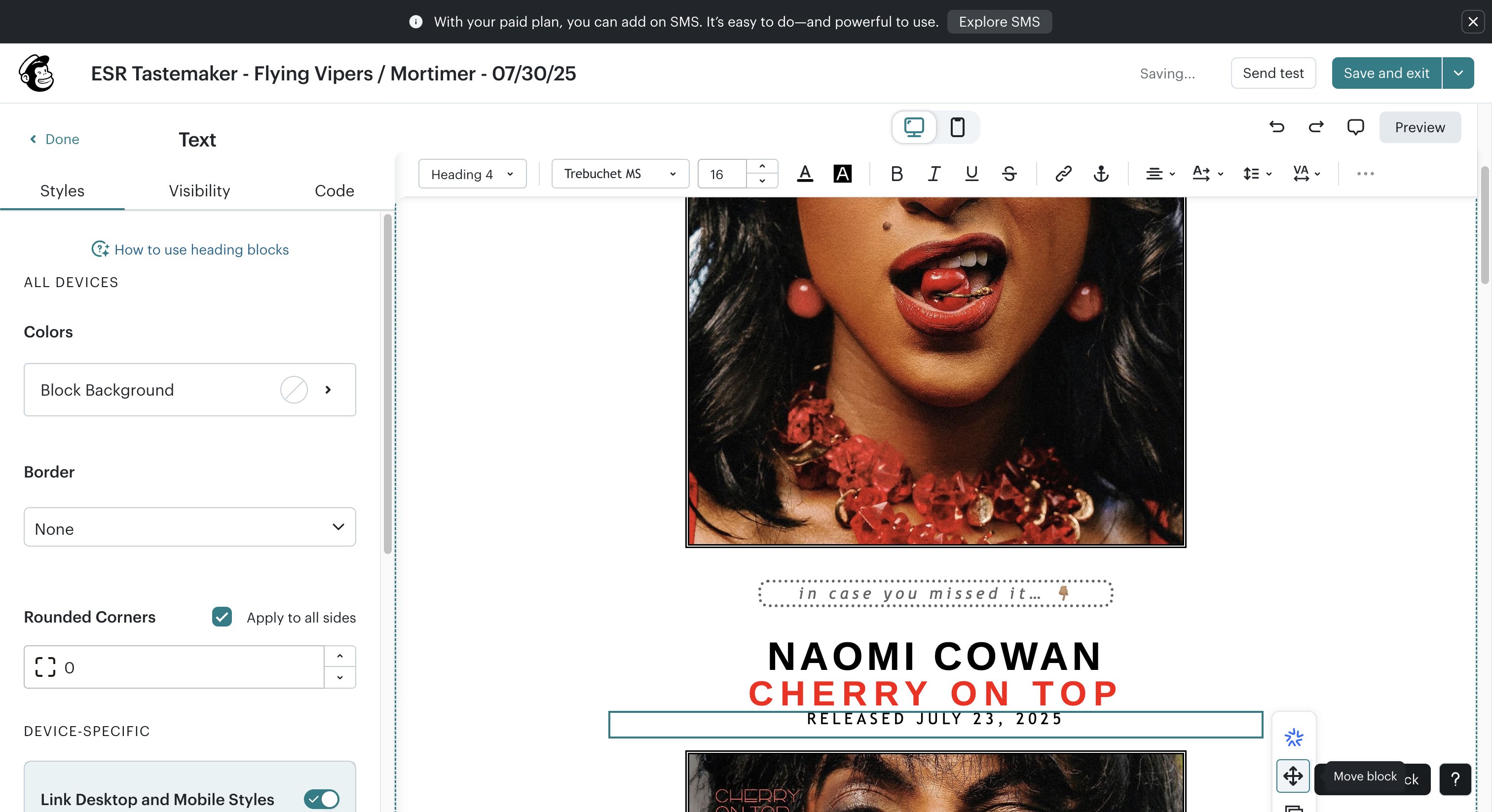This screenshot has width=1492, height=812.
Task: Decrease the rounded corners value
Action: [339, 678]
